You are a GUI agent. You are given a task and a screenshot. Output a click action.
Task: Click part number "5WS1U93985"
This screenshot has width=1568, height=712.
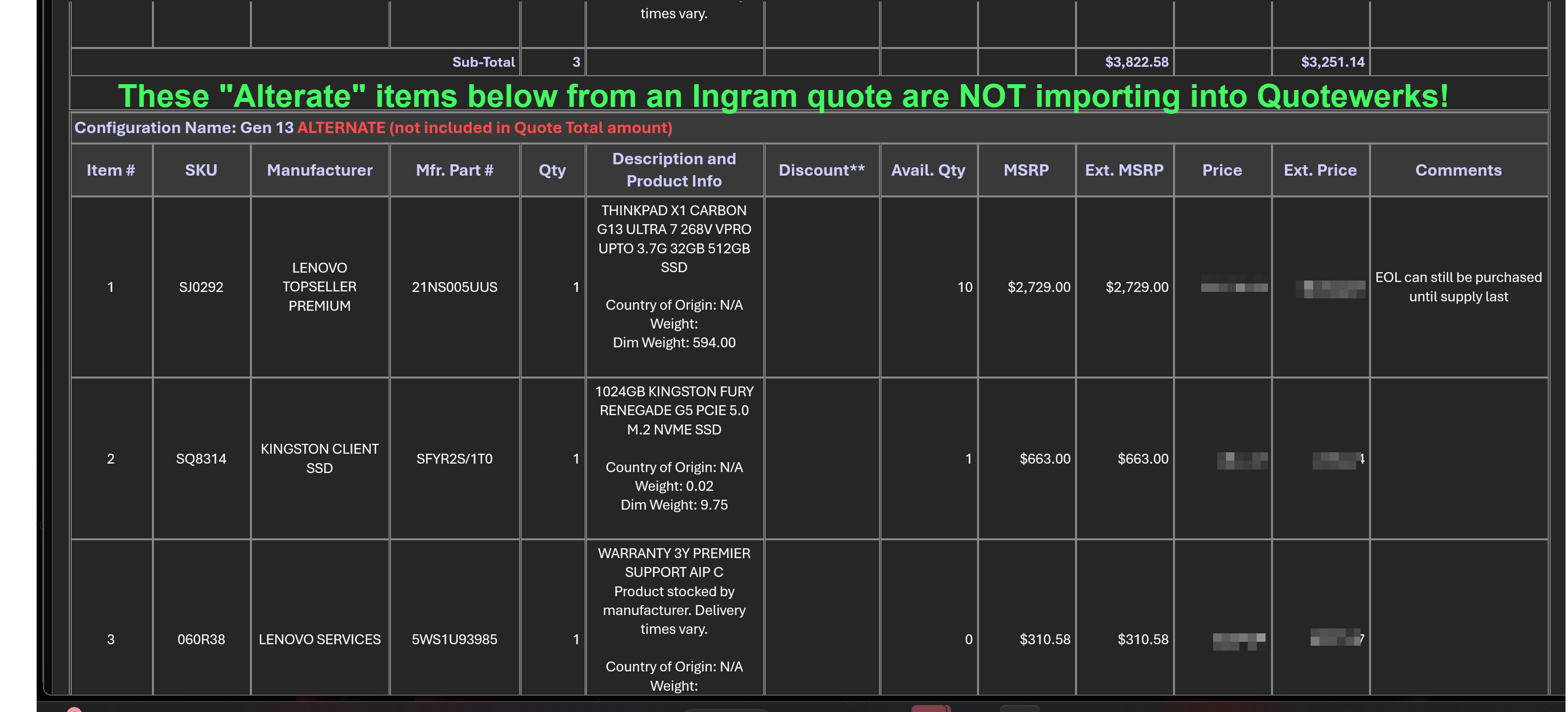tap(454, 639)
